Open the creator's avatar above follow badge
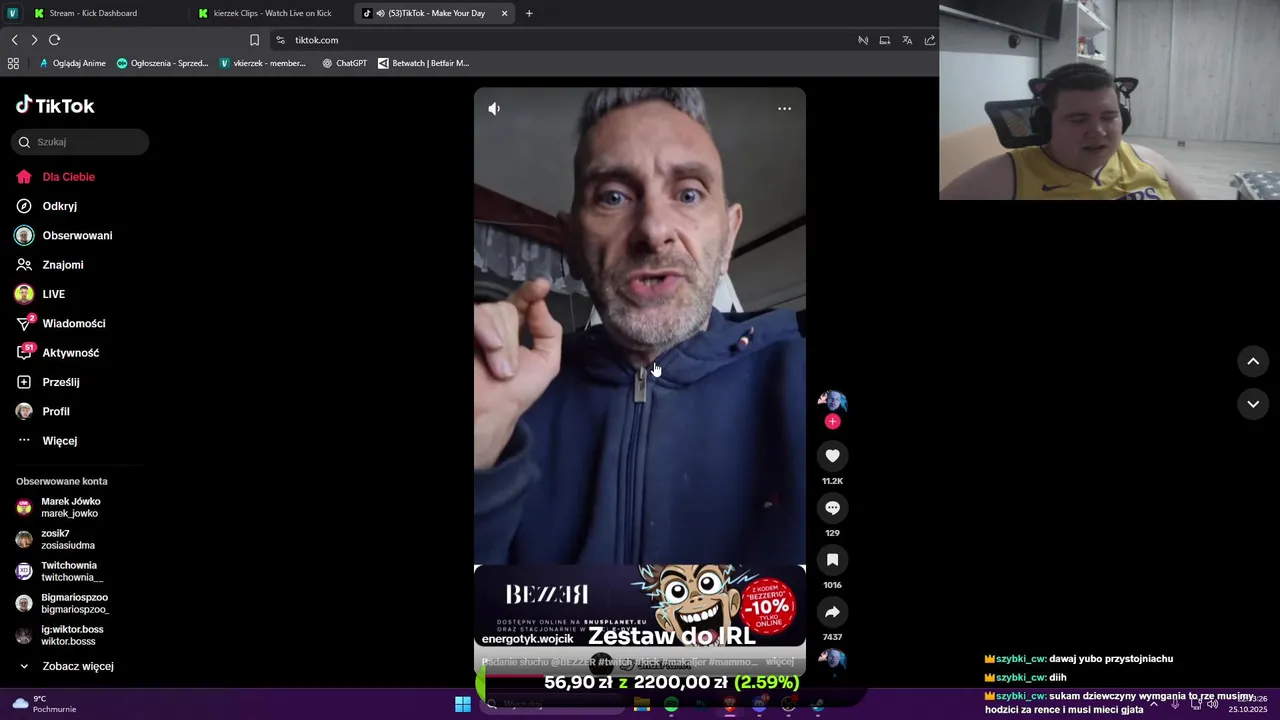Viewport: 1280px width, 720px height. (832, 402)
